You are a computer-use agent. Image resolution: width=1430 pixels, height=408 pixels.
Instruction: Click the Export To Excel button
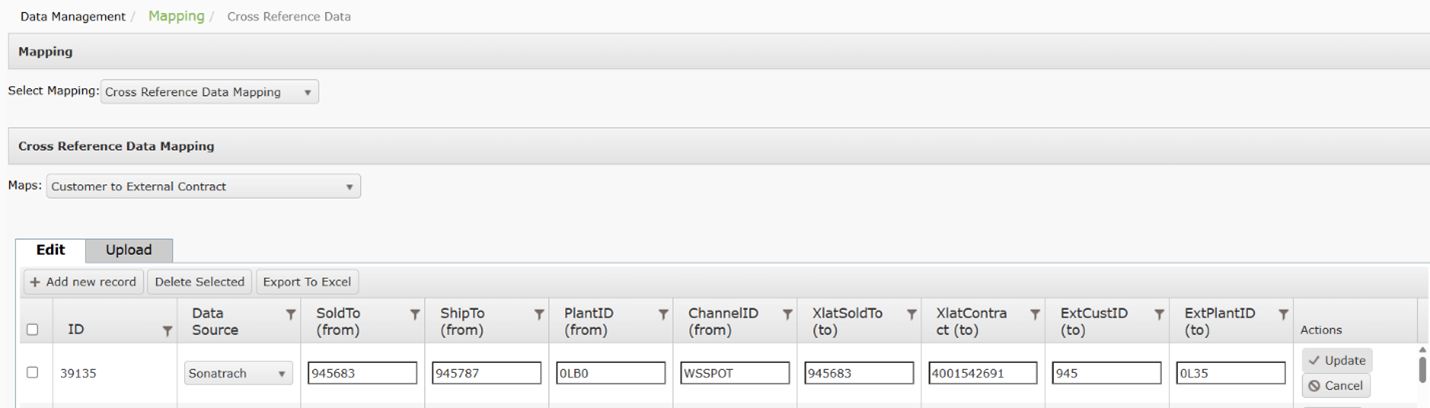coord(307,282)
